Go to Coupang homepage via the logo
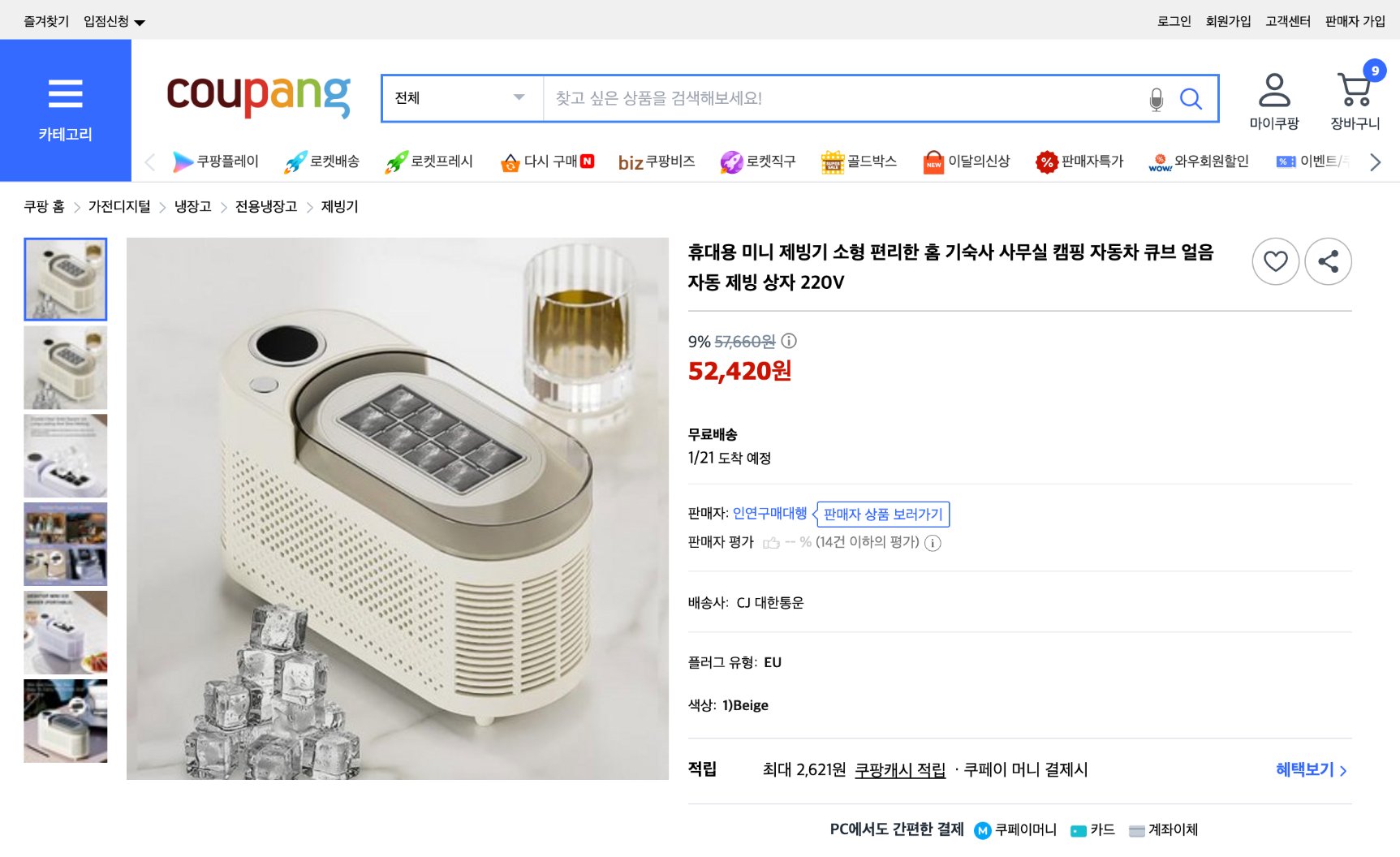The height and width of the screenshot is (857, 1400). (x=260, y=95)
